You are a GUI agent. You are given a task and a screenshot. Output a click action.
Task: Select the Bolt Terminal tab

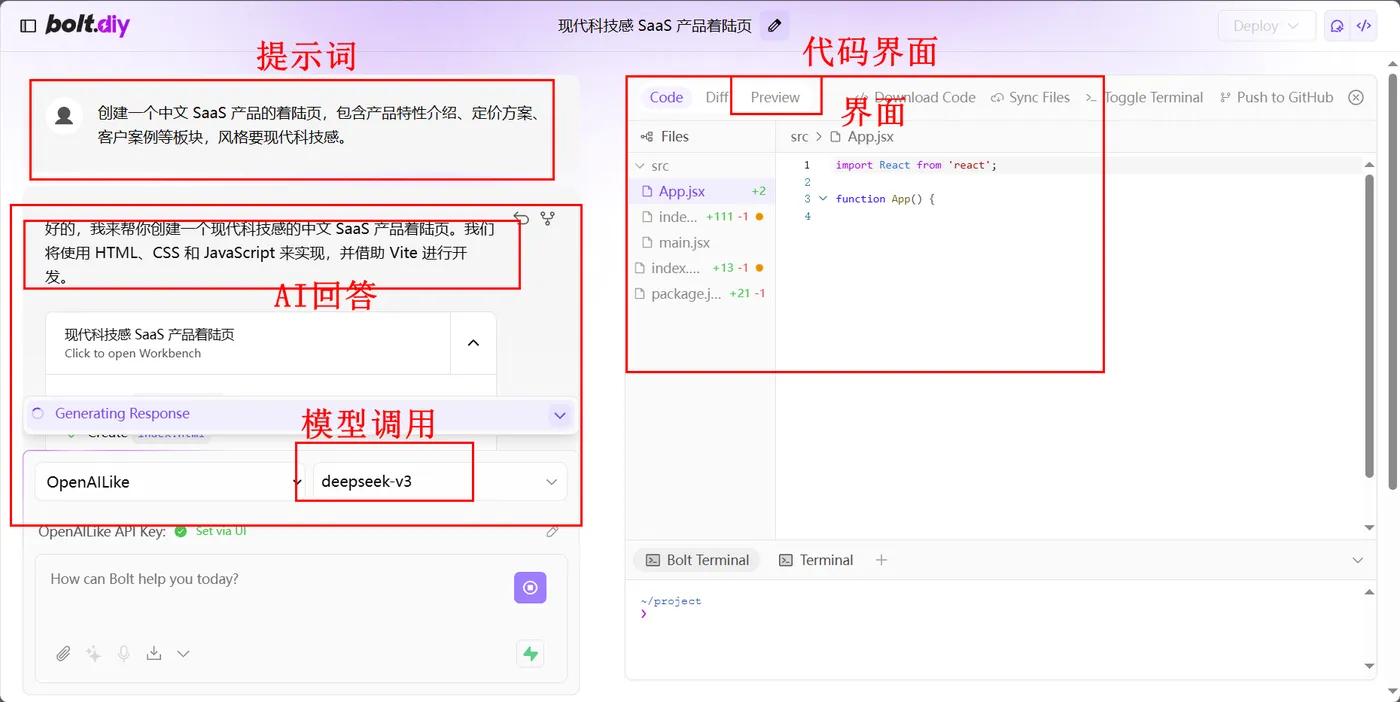pos(697,560)
